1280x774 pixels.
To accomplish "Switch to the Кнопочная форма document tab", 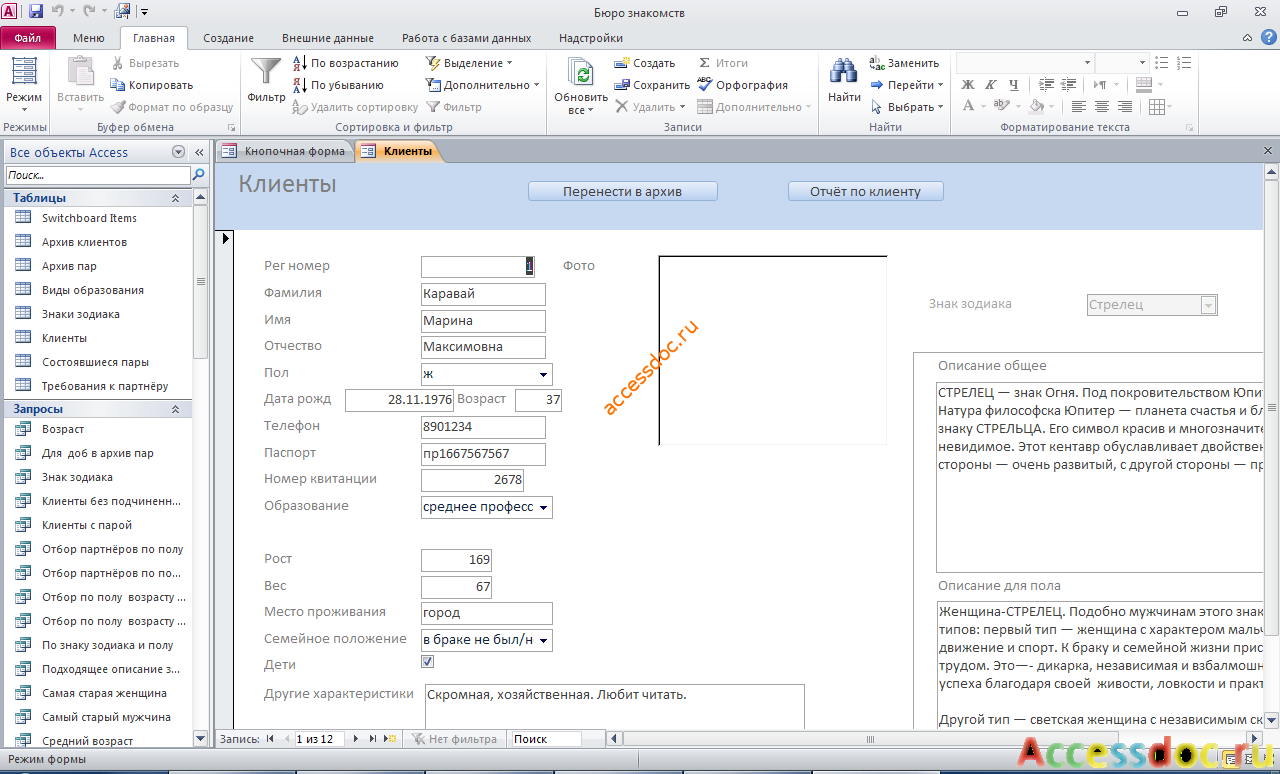I will pyautogui.click(x=284, y=152).
